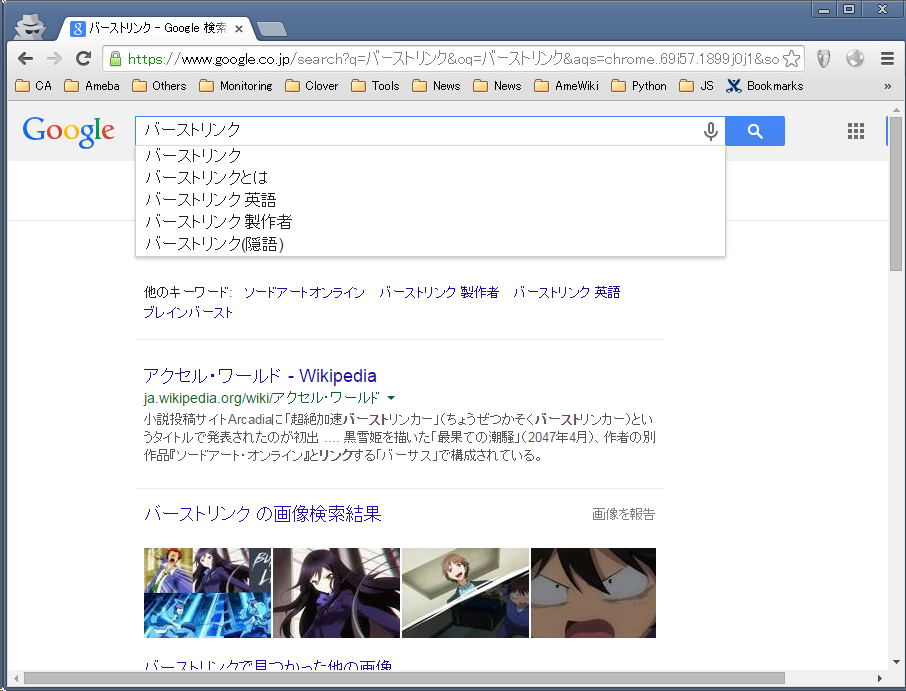
Task: Open the first News bookmarks folder
Action: tap(436, 86)
